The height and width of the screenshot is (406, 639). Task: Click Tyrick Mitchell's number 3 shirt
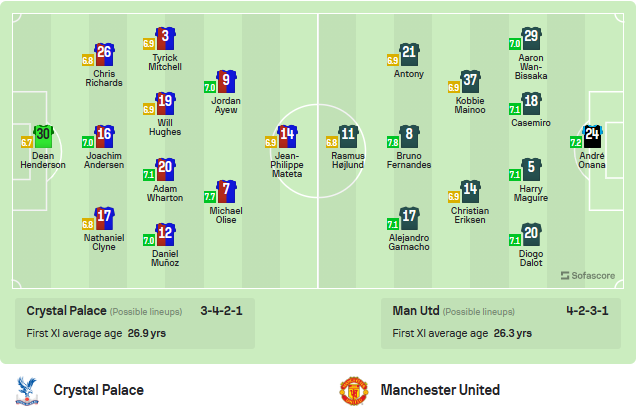point(165,39)
